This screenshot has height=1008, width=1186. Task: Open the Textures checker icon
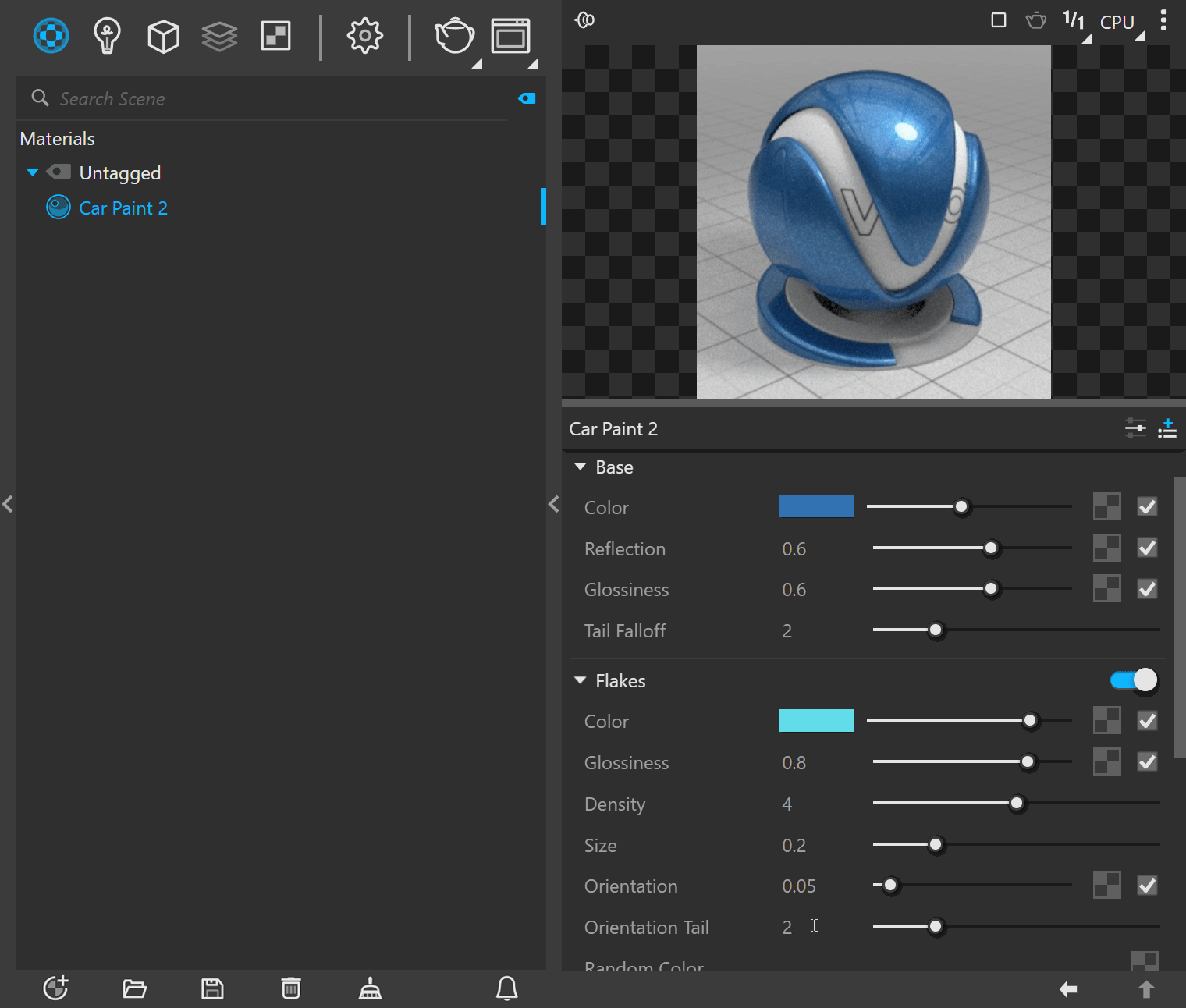pos(275,36)
